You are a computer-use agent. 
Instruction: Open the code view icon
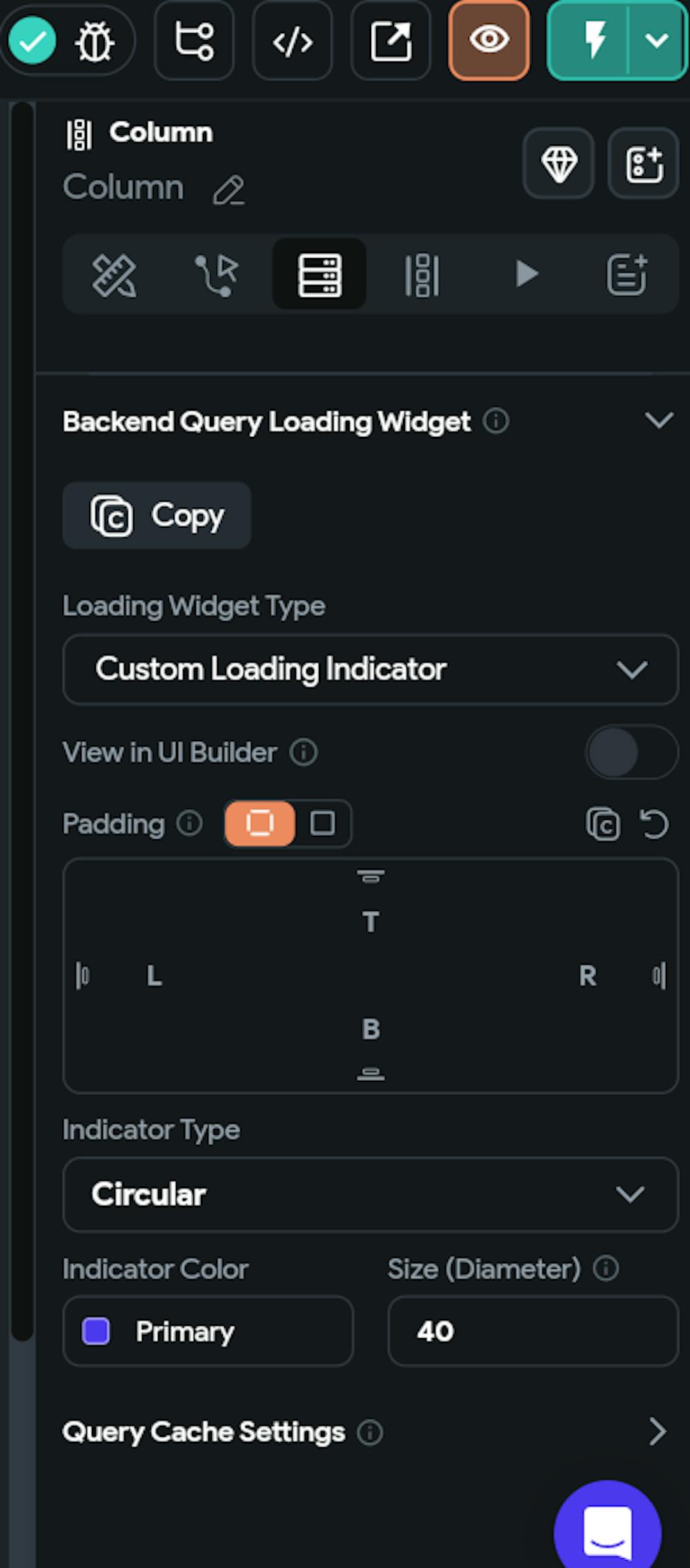pyautogui.click(x=293, y=41)
